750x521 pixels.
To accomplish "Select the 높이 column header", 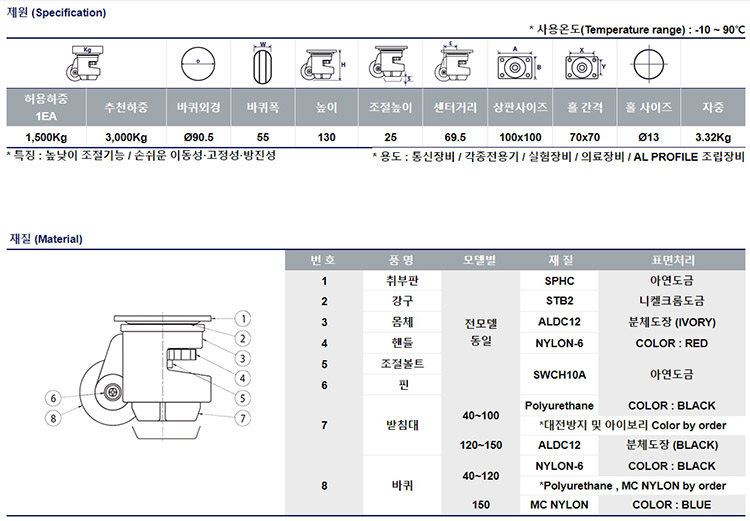I will tap(327, 107).
